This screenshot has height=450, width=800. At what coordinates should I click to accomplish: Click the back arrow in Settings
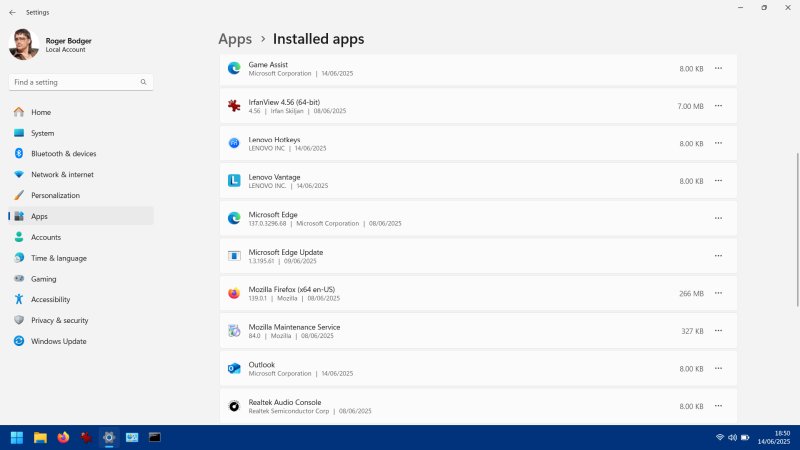point(12,12)
